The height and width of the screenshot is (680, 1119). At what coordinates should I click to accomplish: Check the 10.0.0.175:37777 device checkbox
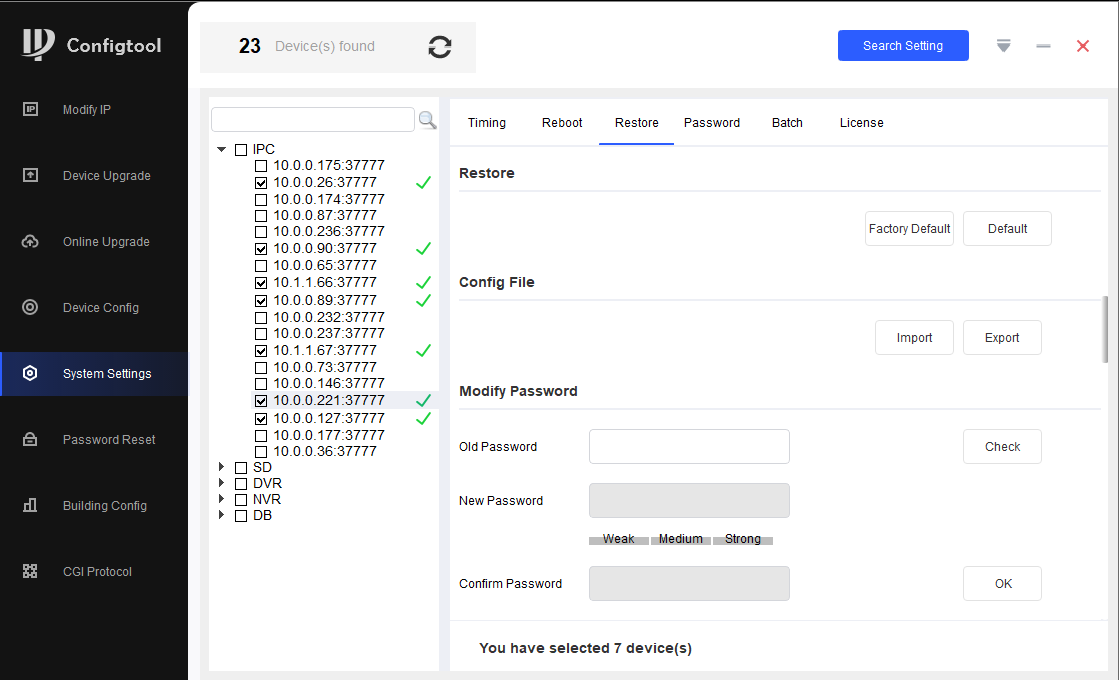261,166
